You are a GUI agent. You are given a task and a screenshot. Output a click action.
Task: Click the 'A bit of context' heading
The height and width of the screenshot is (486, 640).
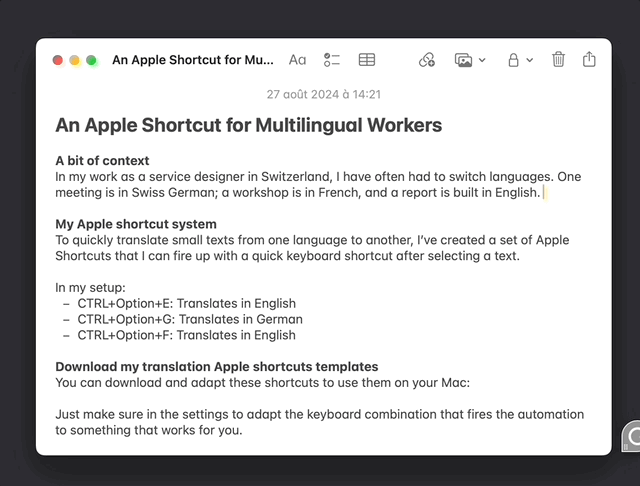coord(102,161)
